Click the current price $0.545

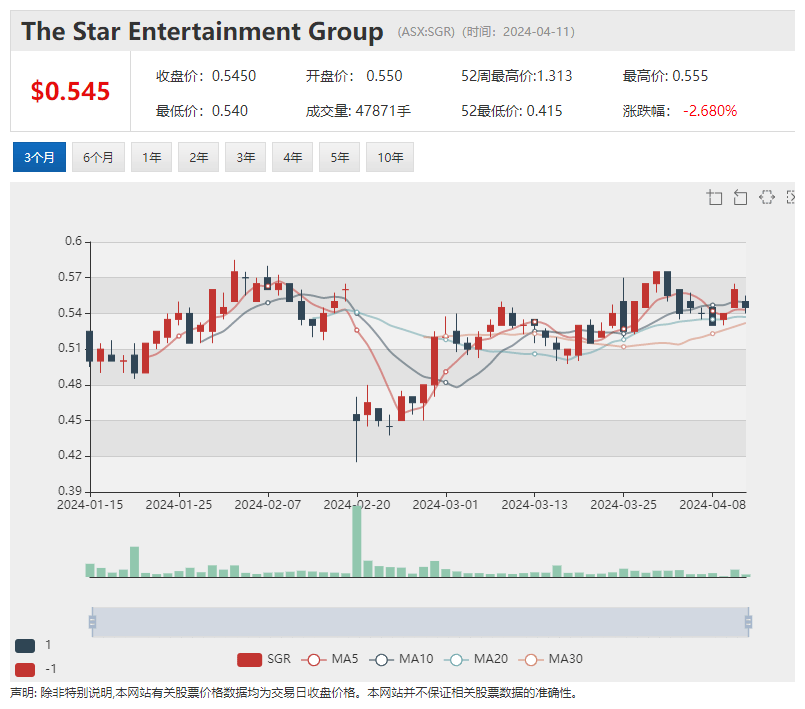coord(70,91)
